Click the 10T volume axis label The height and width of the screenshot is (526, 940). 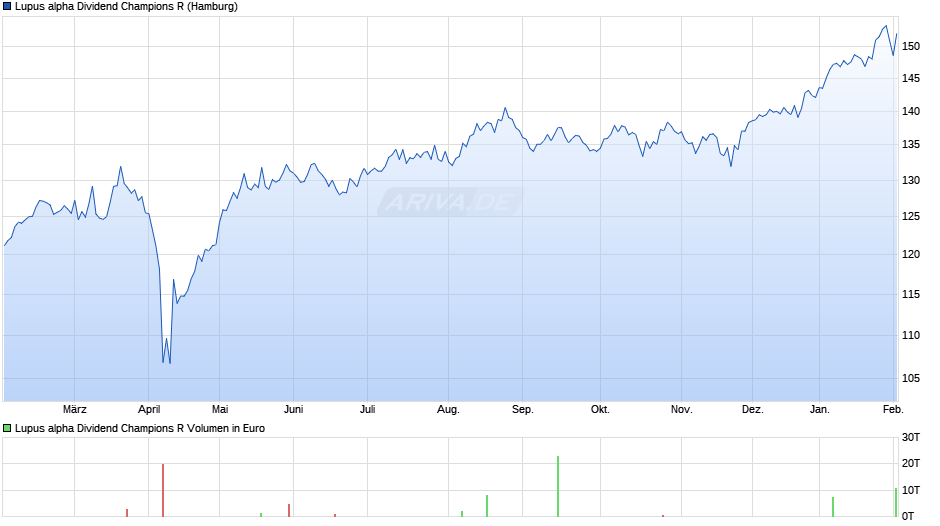point(911,490)
